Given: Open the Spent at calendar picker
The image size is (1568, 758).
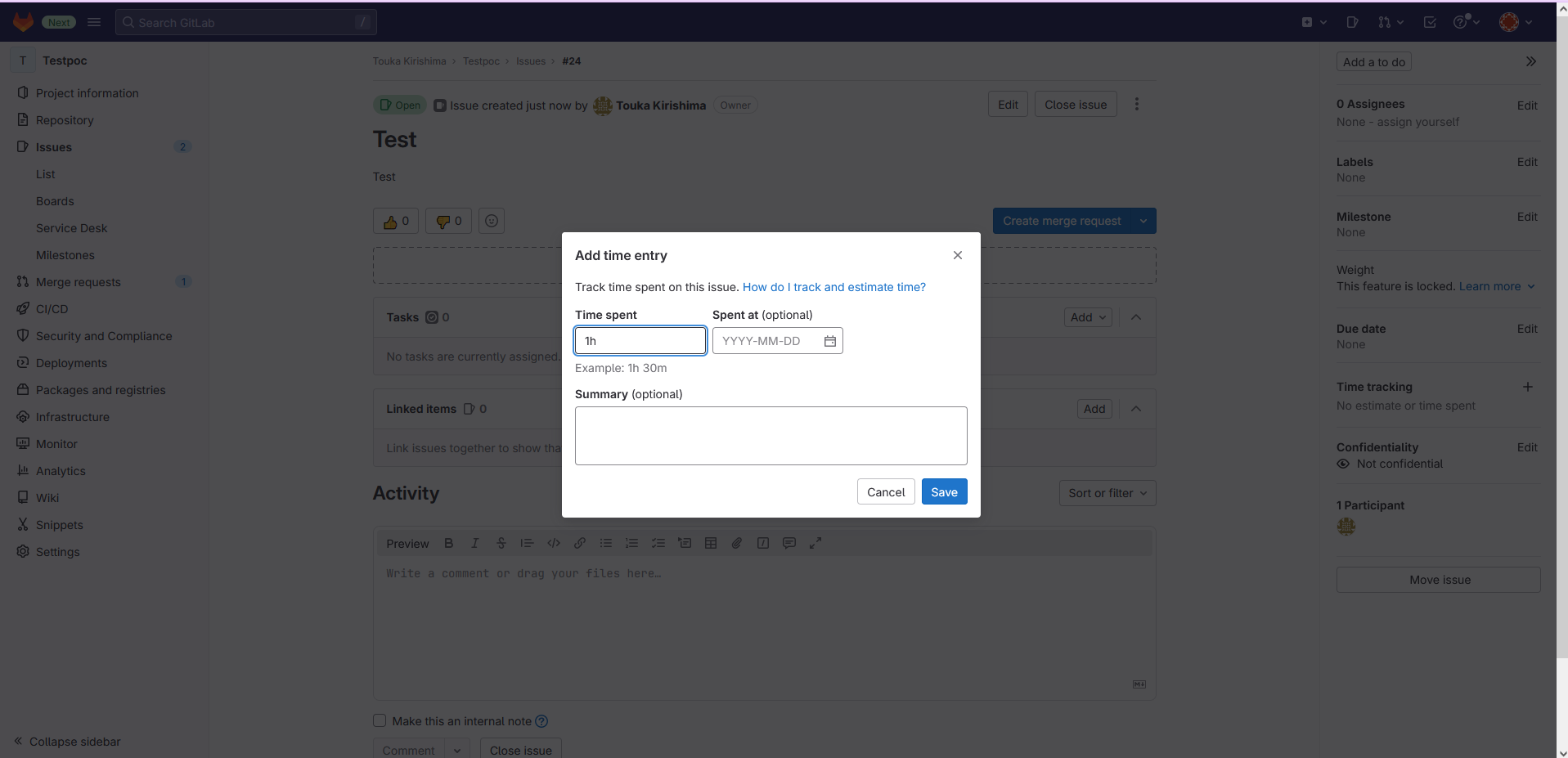Looking at the screenshot, I should point(830,341).
